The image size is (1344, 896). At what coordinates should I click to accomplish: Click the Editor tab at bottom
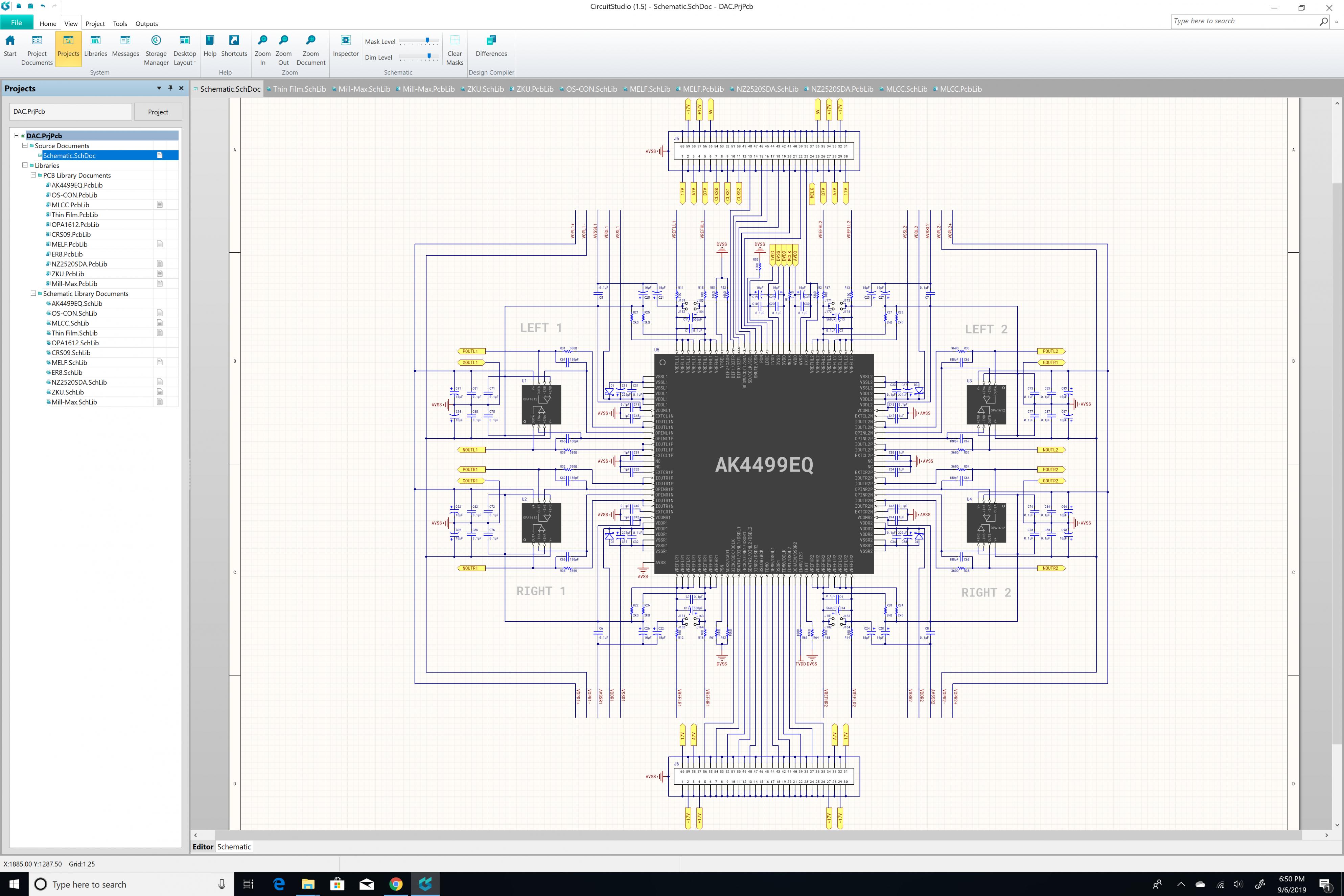(x=203, y=846)
